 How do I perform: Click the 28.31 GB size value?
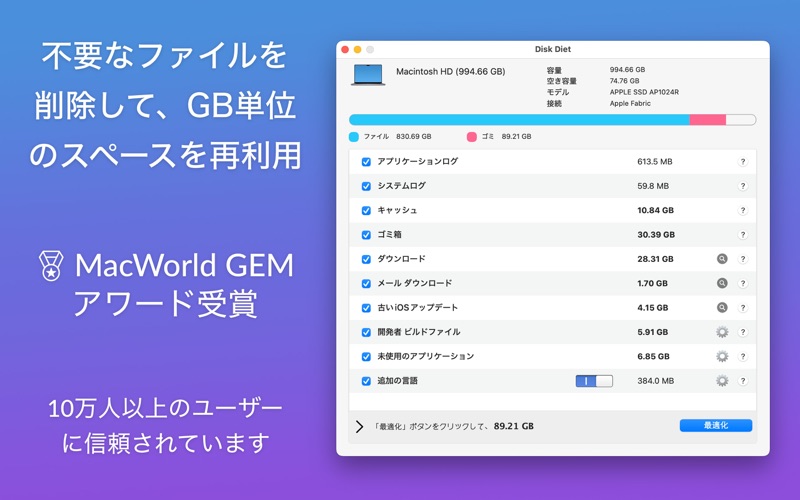[x=655, y=259]
